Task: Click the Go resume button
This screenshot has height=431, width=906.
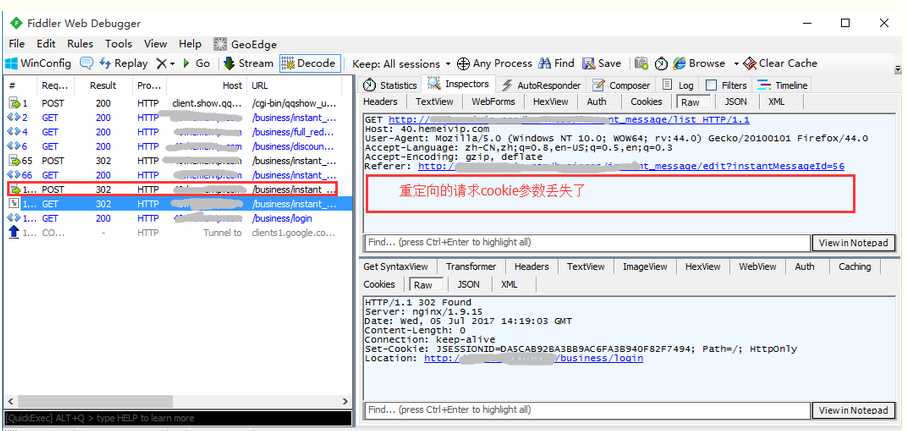Action: [196, 64]
